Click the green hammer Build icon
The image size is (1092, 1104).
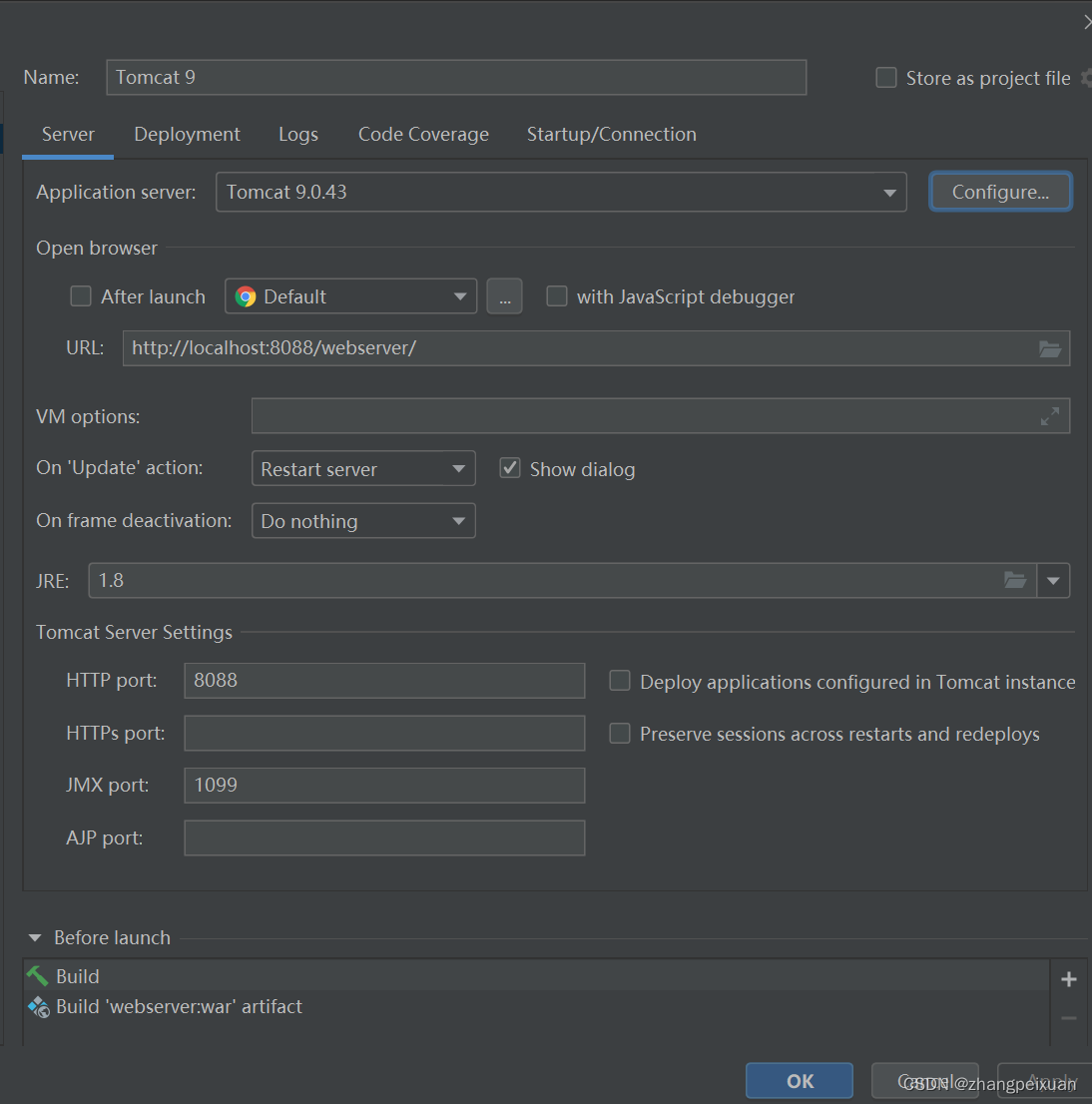click(37, 976)
